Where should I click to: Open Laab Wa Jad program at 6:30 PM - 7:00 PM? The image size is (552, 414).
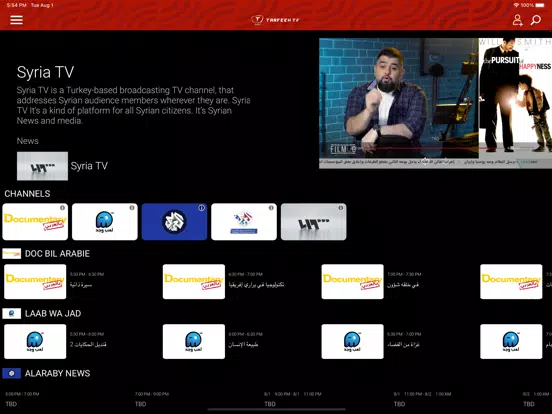pos(352,341)
